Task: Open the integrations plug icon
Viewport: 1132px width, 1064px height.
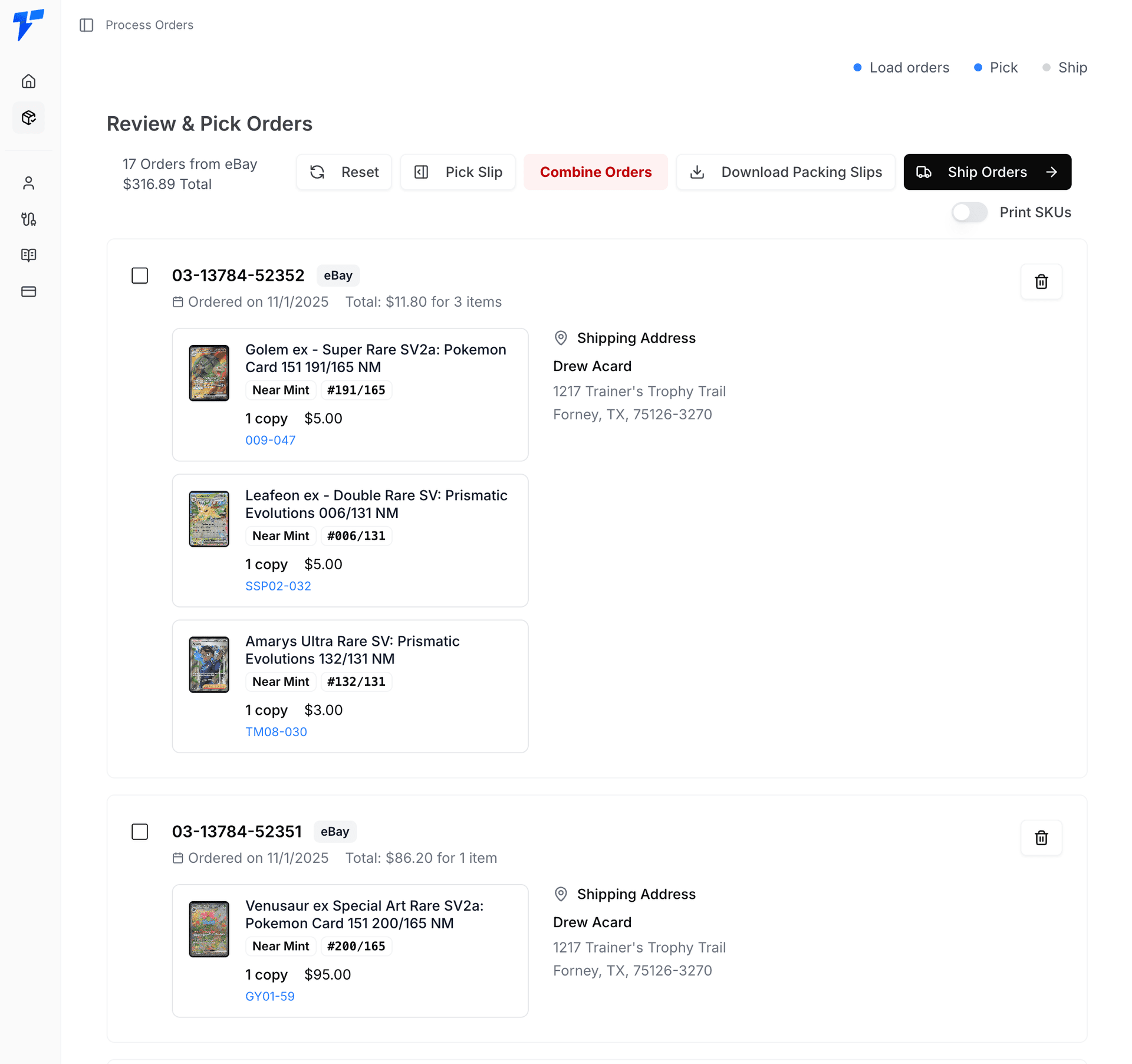Action: point(28,219)
